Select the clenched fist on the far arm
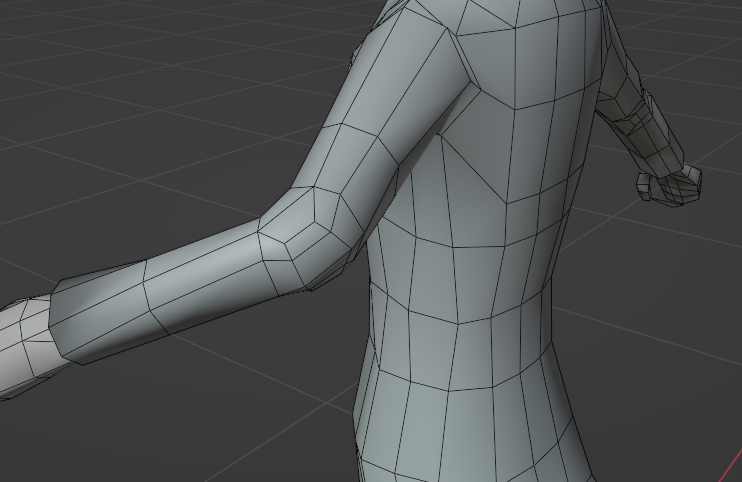The height and width of the screenshot is (482, 742). pos(669,184)
